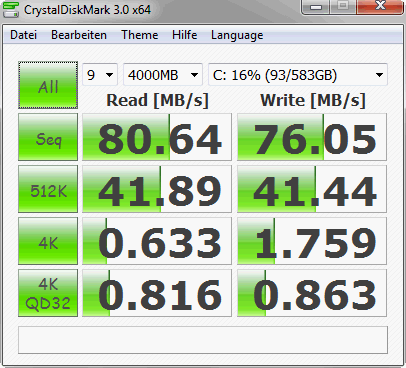Viewport: 406px width, 368px height.
Task: Open the Language menu
Action: click(237, 35)
